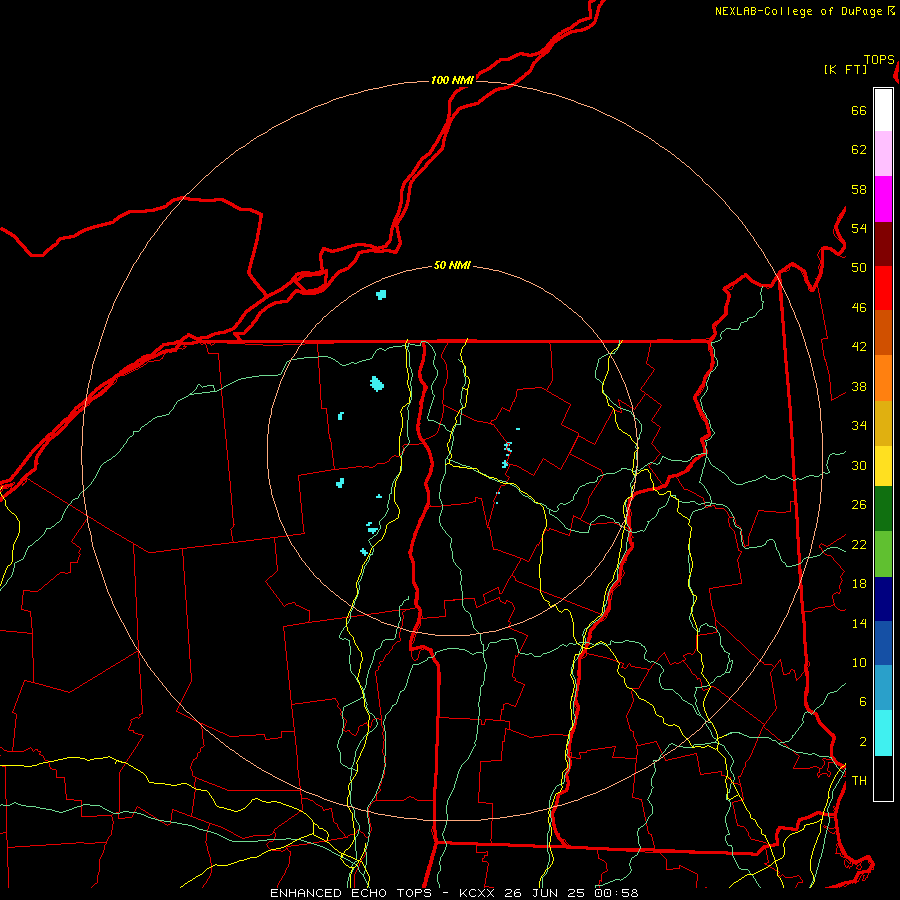Click the legend value 50
The width and height of the screenshot is (900, 900).
tap(859, 268)
